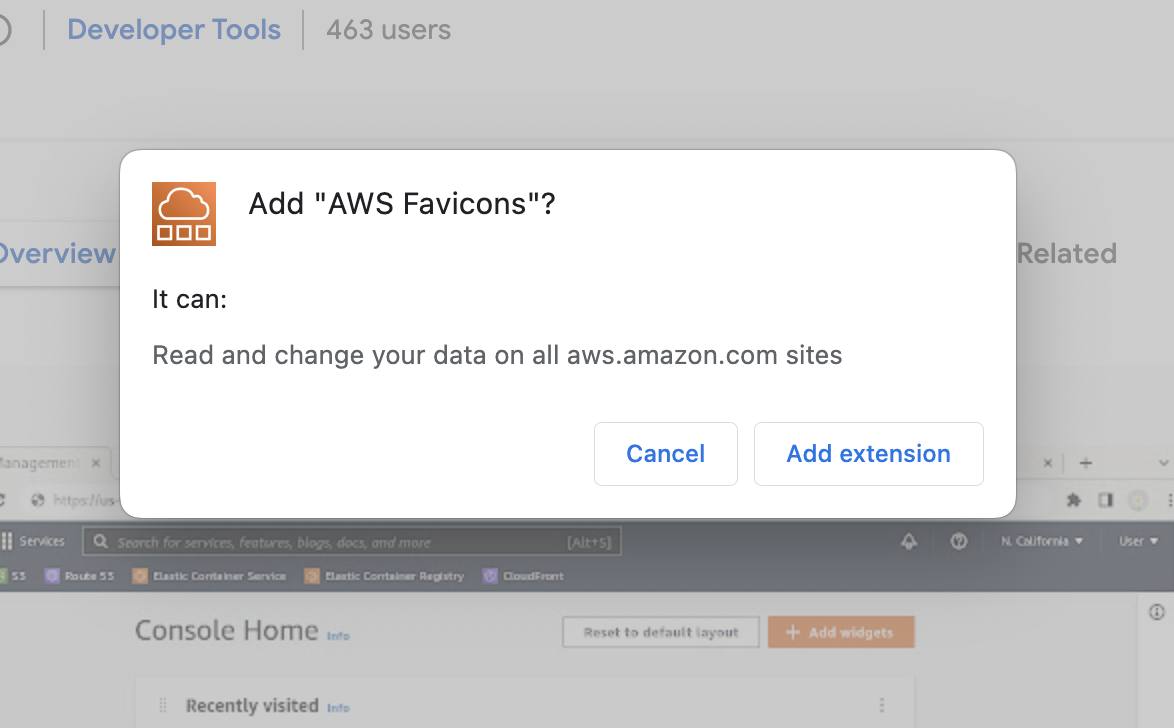Expand the User account dropdown
The width and height of the screenshot is (1174, 728).
pos(1137,540)
